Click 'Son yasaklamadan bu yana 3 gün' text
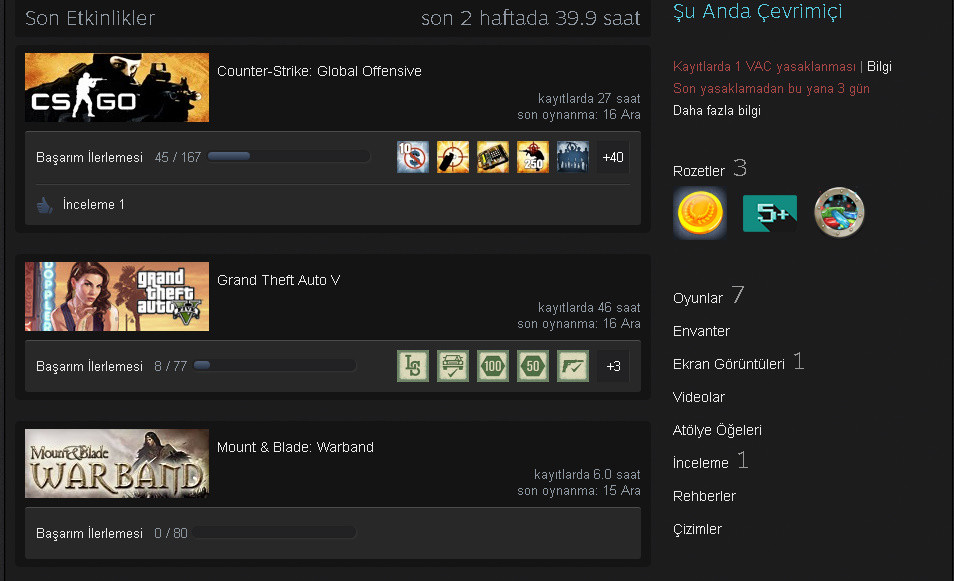This screenshot has width=954, height=581. [771, 88]
